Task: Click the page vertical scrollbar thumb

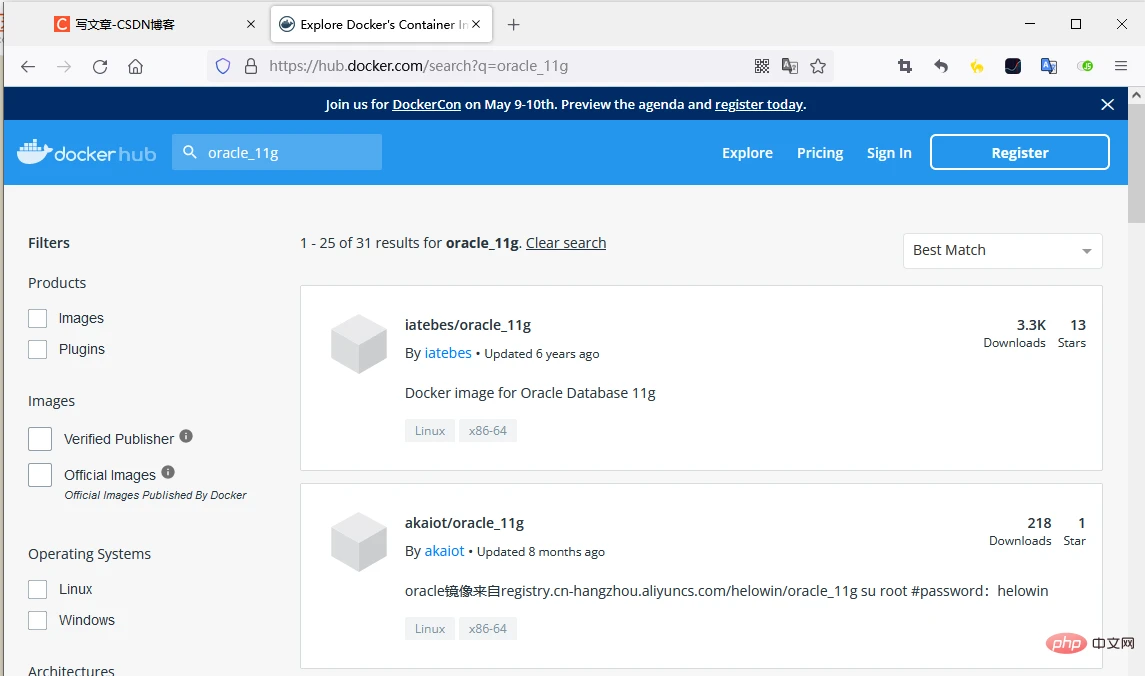Action: [x=1136, y=163]
